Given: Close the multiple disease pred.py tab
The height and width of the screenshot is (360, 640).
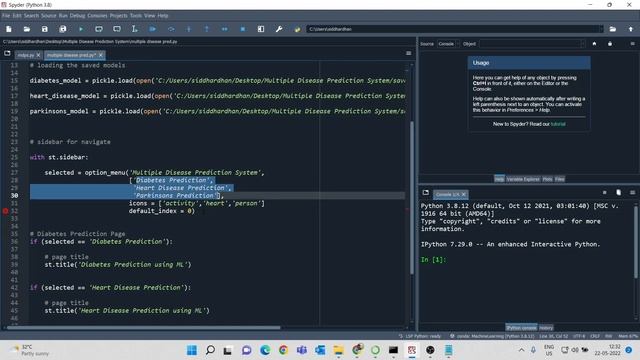Looking at the screenshot, I should pyautogui.click(x=100, y=55).
